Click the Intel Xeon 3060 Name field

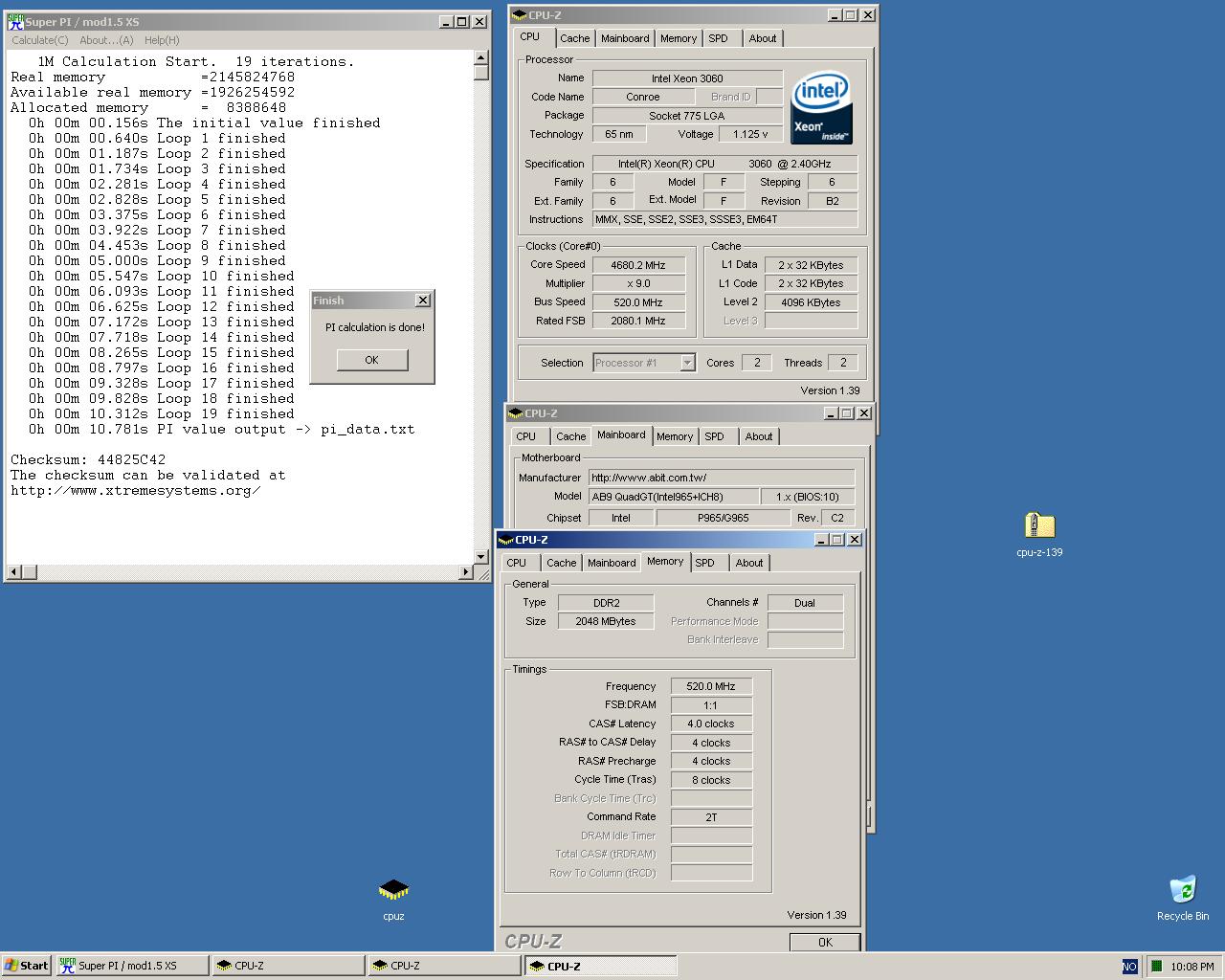687,78
